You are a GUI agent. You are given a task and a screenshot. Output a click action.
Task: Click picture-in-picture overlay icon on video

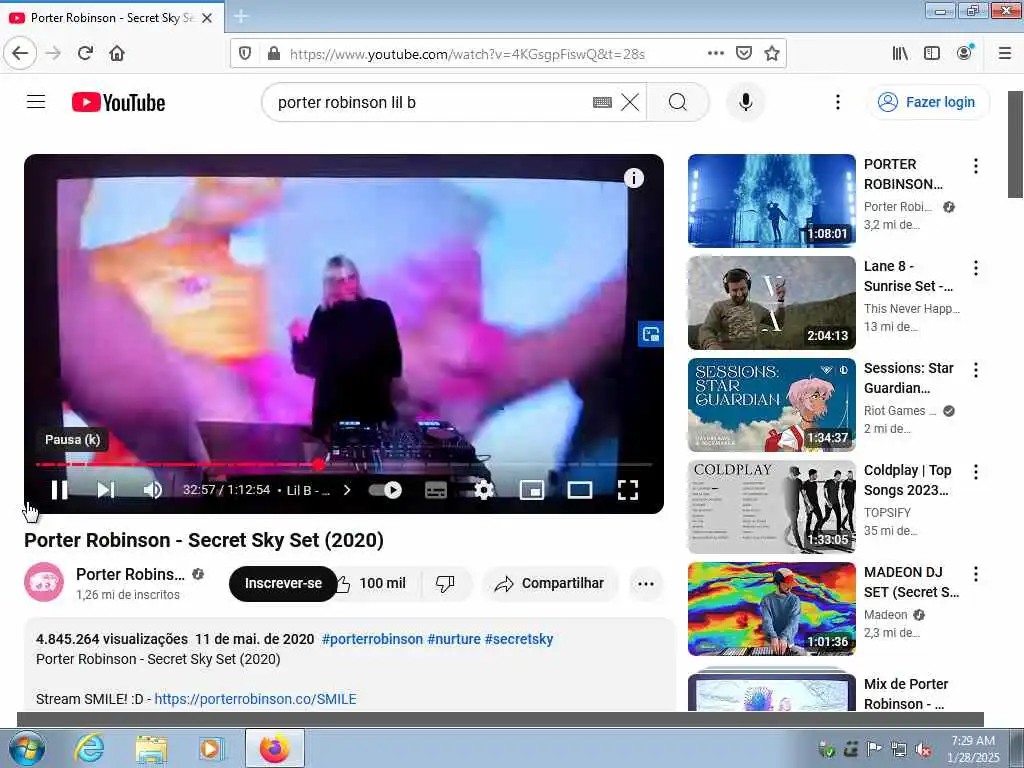point(650,334)
